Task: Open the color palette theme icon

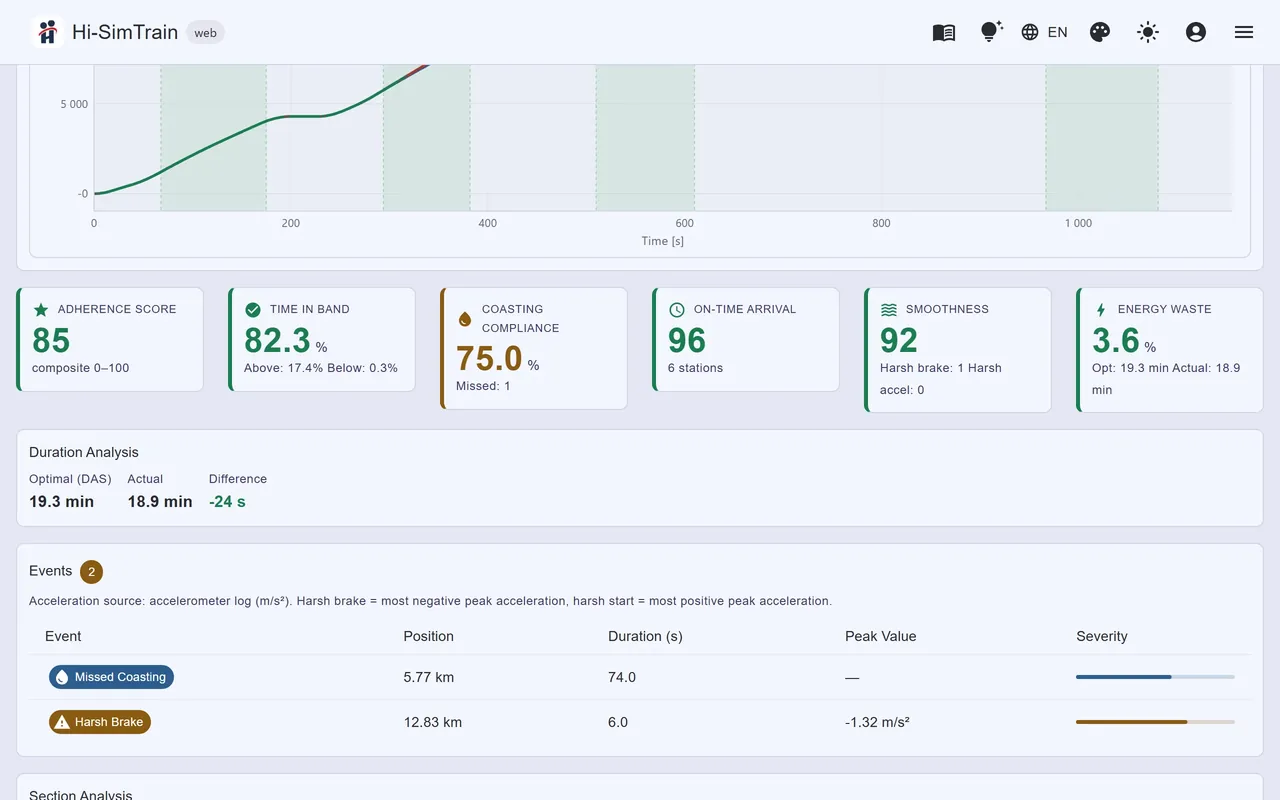Action: tap(1100, 32)
